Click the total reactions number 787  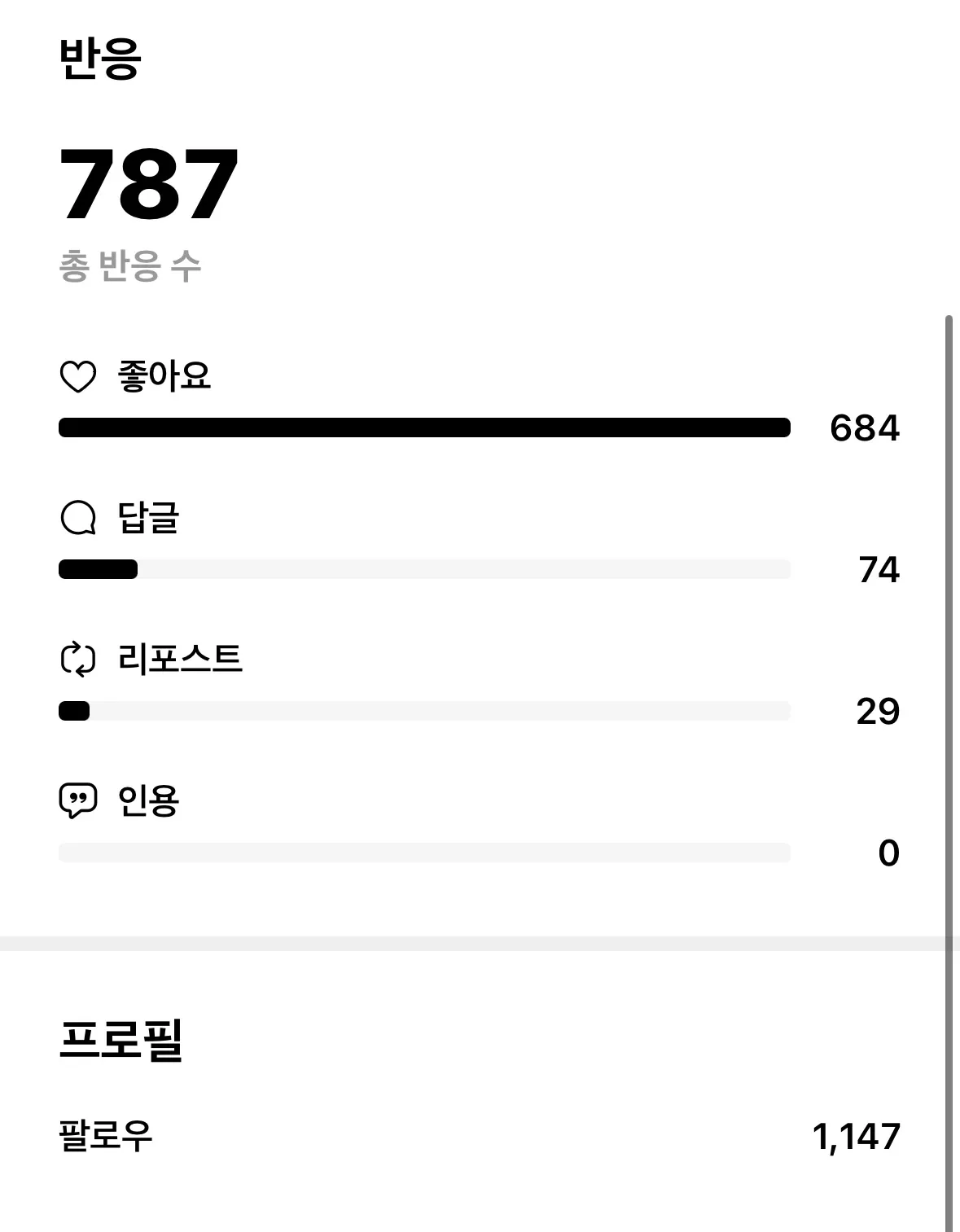pyautogui.click(x=149, y=185)
